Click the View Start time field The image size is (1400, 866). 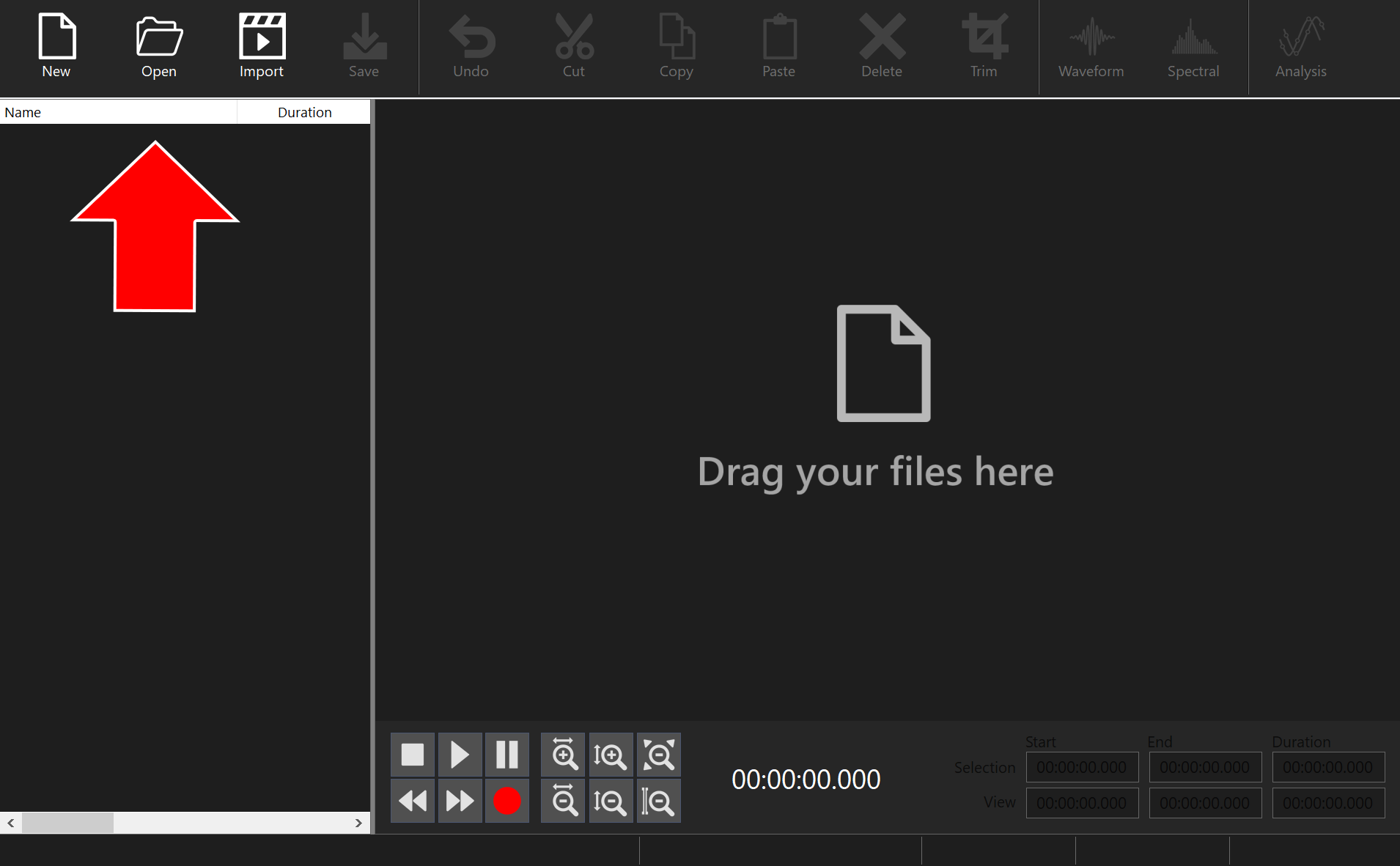pos(1082,803)
